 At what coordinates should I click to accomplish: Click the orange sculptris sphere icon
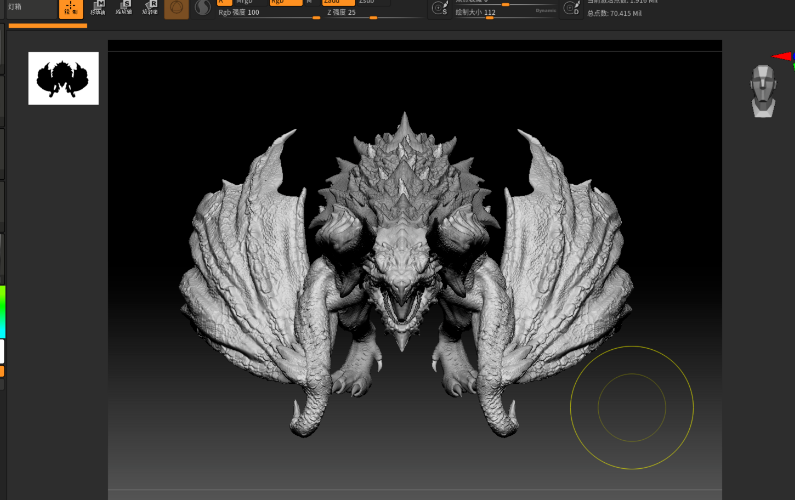point(176,9)
